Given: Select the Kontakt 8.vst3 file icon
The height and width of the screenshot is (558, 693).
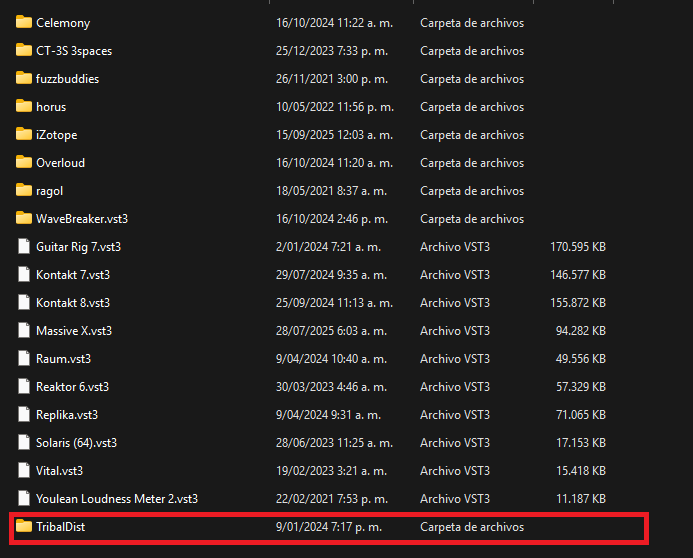Looking at the screenshot, I should [24, 302].
